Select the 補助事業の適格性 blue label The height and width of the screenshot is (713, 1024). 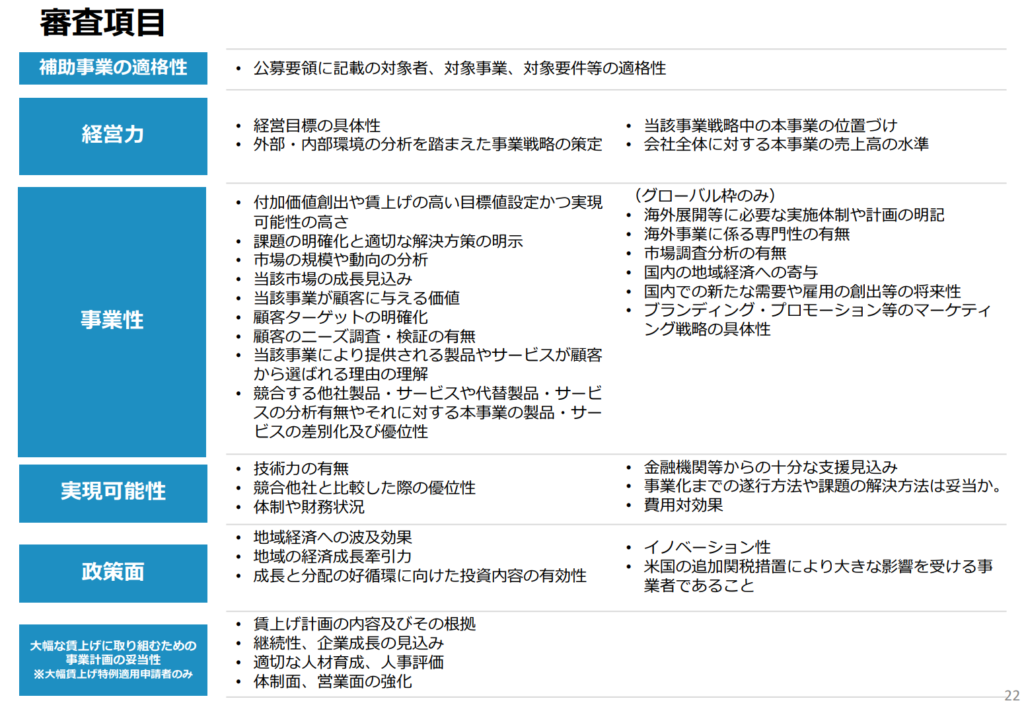(113, 68)
